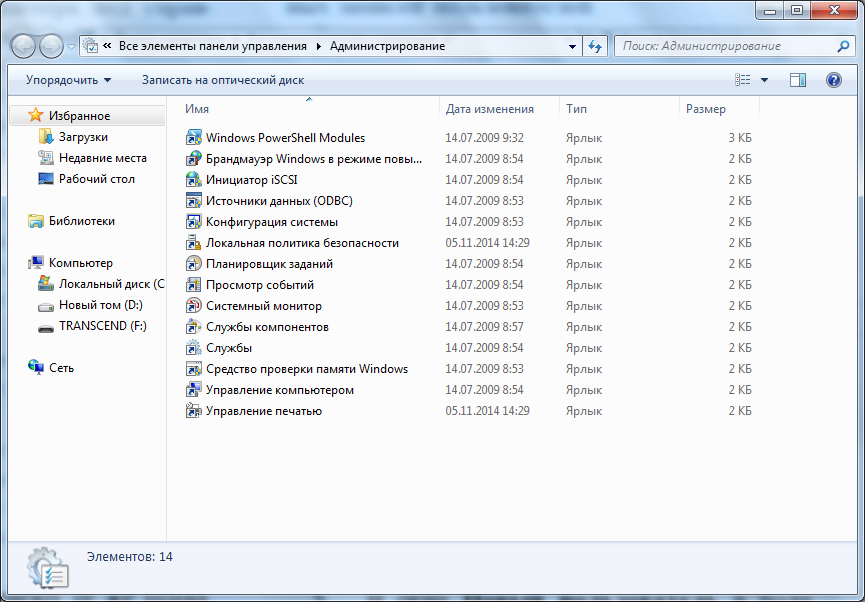The image size is (865, 602).
Task: Click the Все элементы панели управления breadcrumb
Action: pyautogui.click(x=213, y=46)
